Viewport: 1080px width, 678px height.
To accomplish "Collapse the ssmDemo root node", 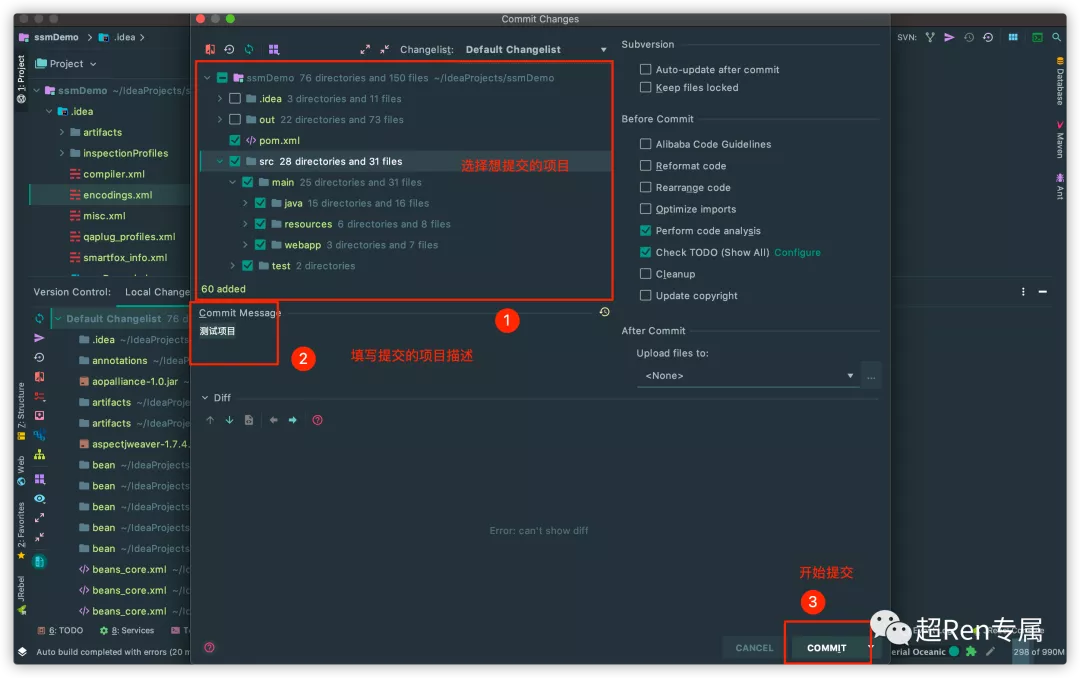I will click(207, 78).
